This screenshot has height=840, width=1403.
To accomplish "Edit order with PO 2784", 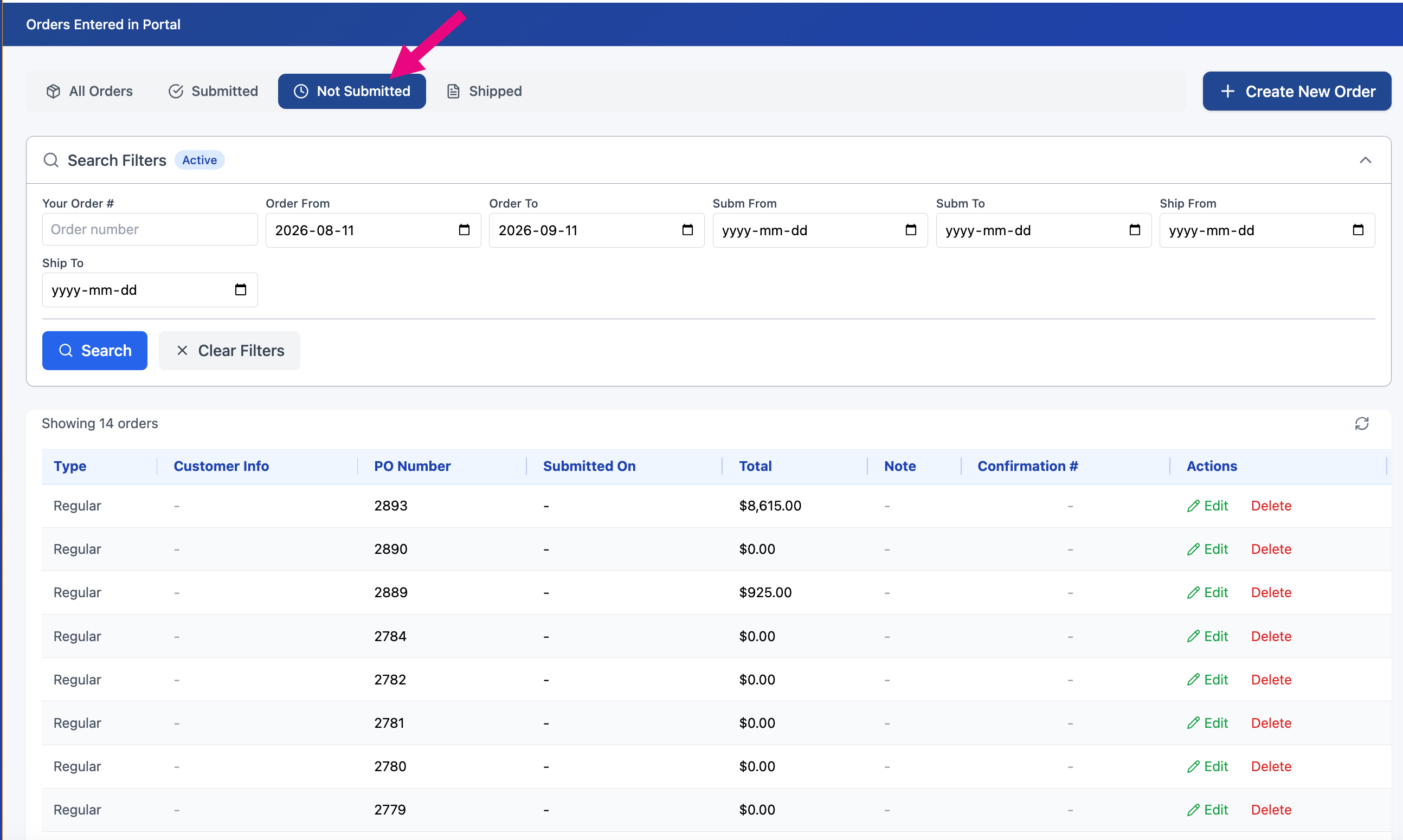I will tap(1207, 636).
